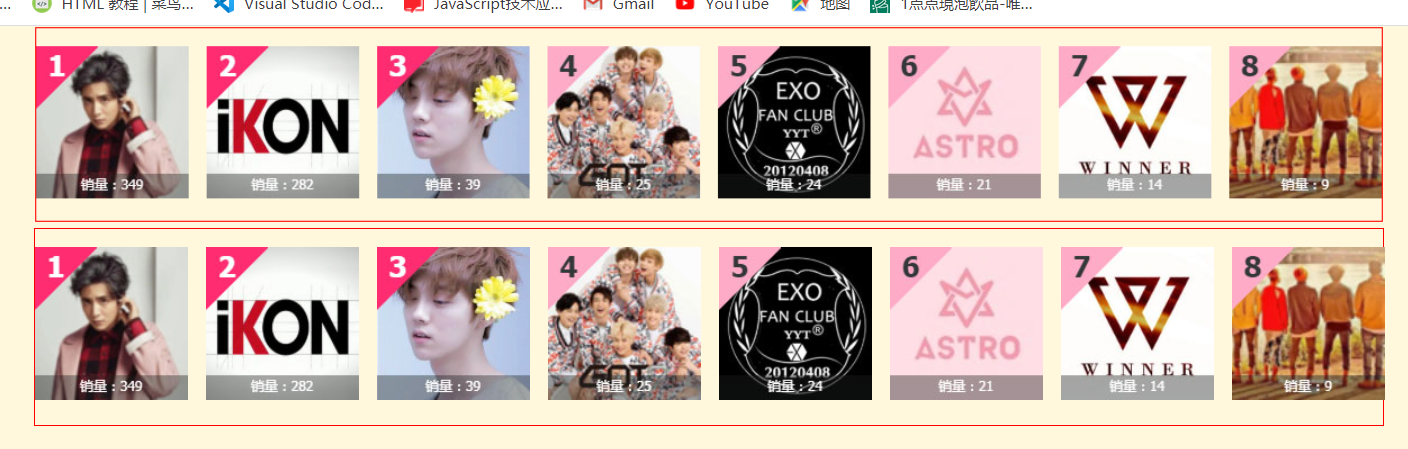
Task: Select top row EXO Fan Club thumbnail
Action: tap(794, 122)
